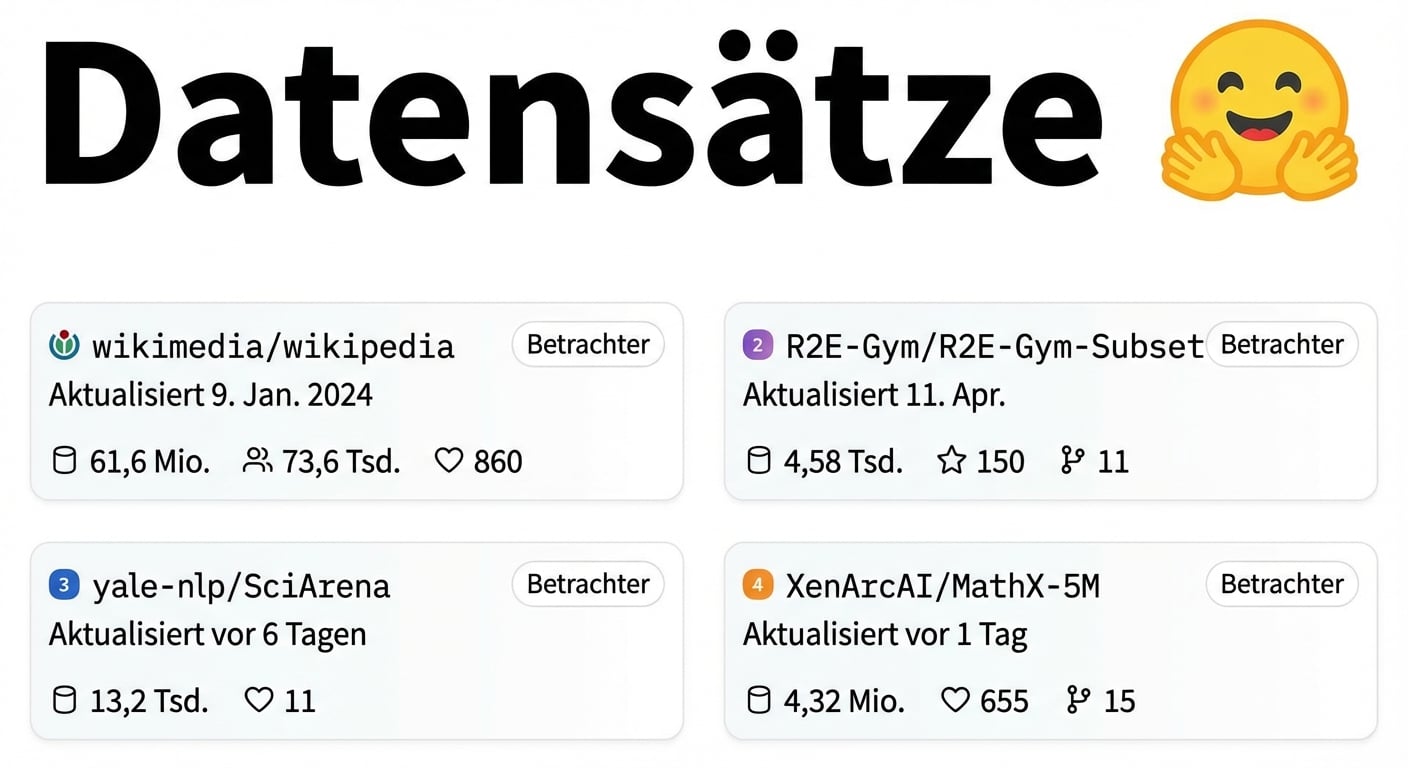Click the branch icon beside 15
This screenshot has height=768, width=1408.
click(x=1075, y=701)
